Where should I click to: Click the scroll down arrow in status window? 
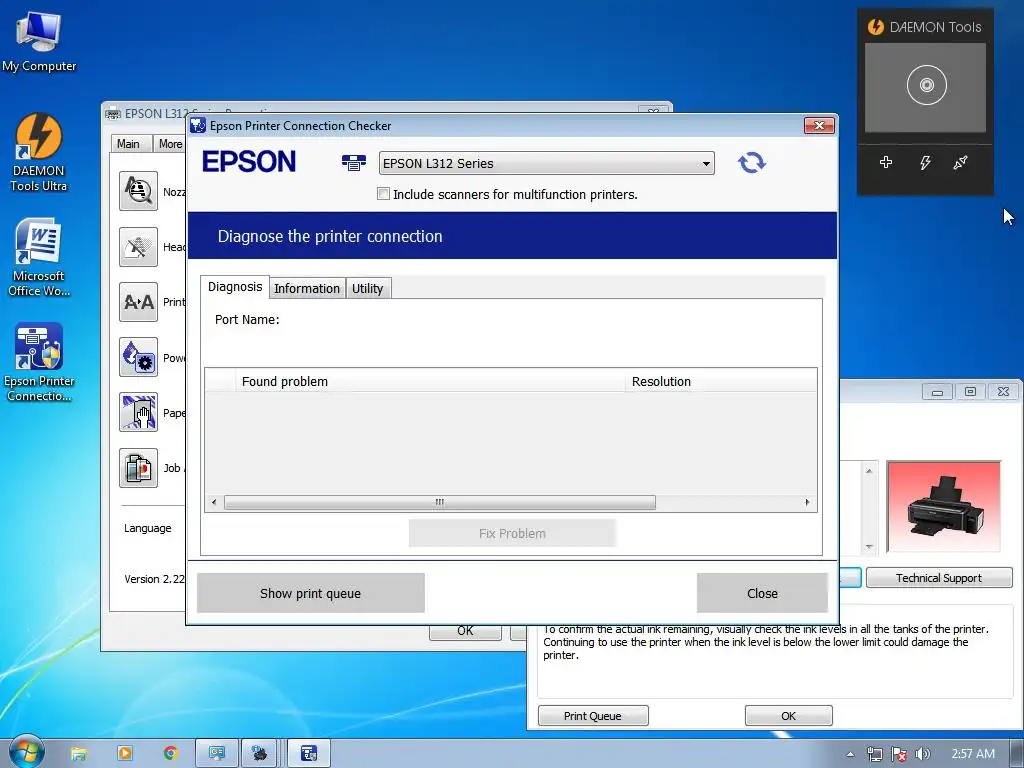[869, 547]
